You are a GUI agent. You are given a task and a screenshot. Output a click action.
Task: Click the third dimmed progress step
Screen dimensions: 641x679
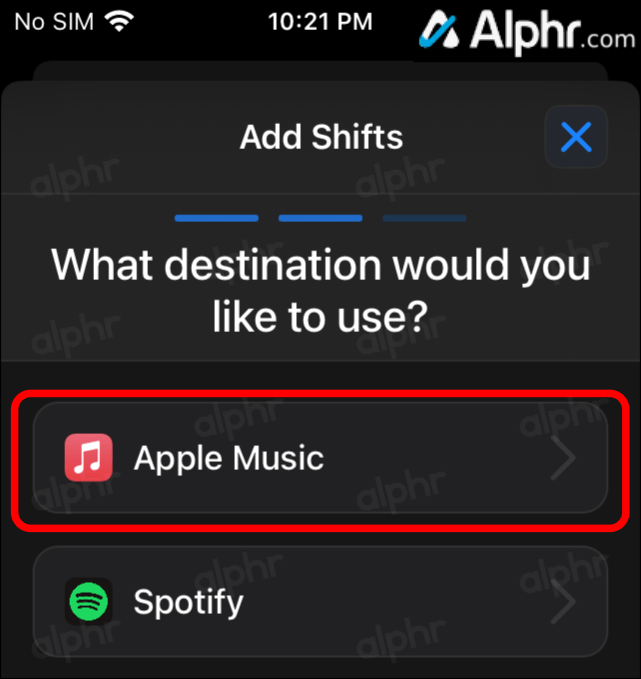[424, 218]
